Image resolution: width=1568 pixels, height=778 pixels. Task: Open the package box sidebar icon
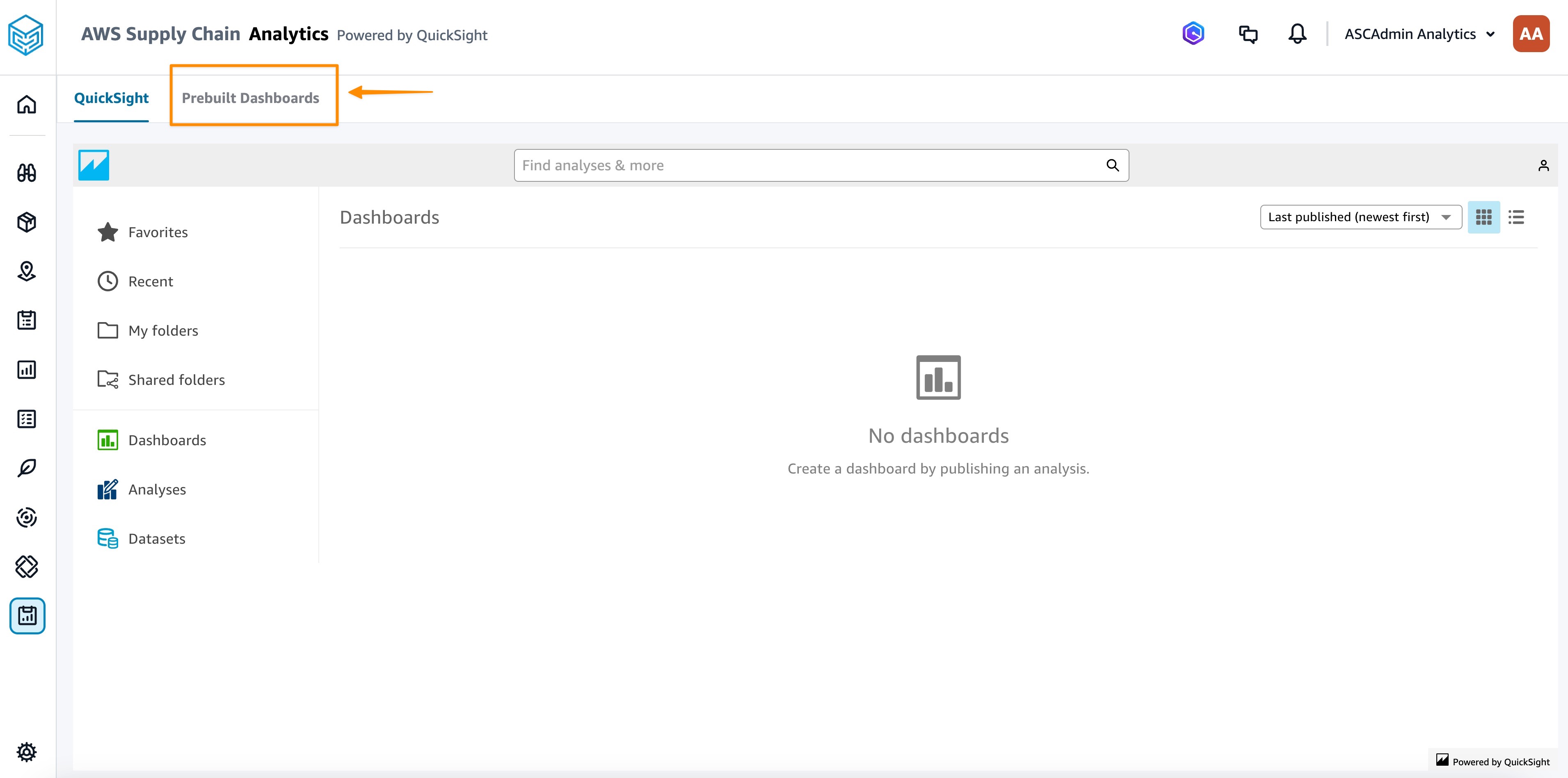click(27, 222)
